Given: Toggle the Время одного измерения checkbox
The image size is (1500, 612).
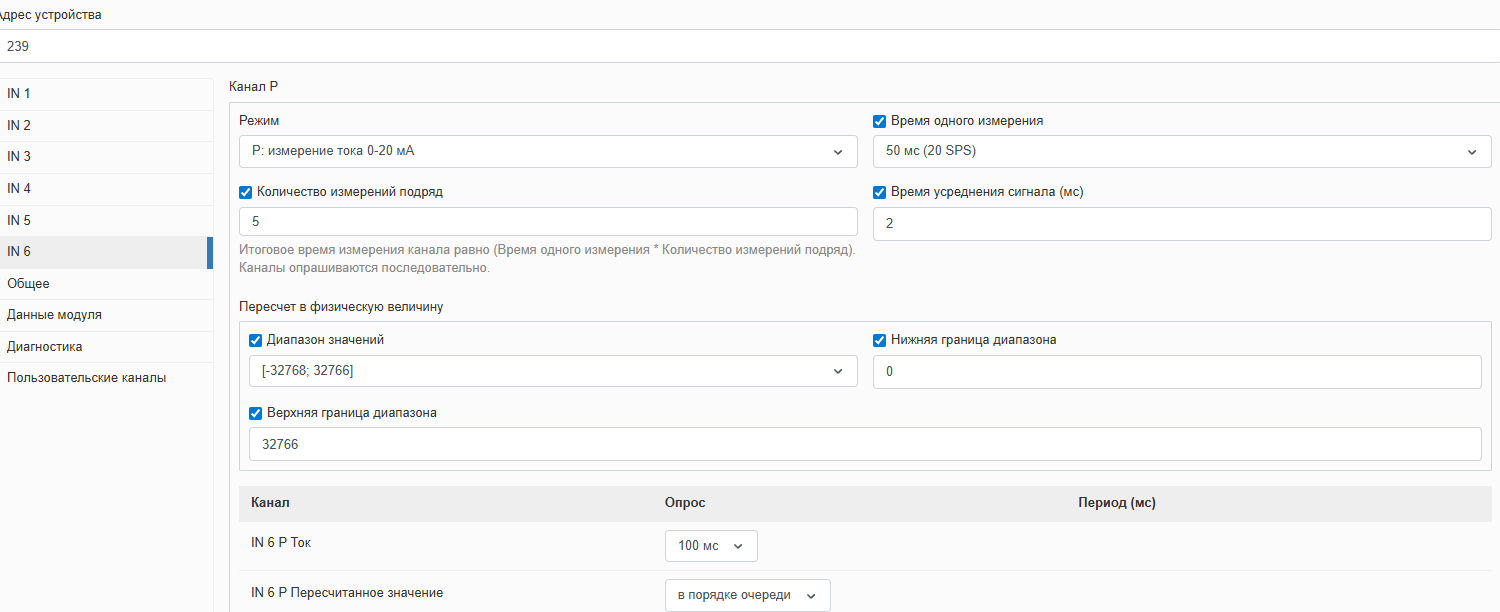Looking at the screenshot, I should coord(880,121).
